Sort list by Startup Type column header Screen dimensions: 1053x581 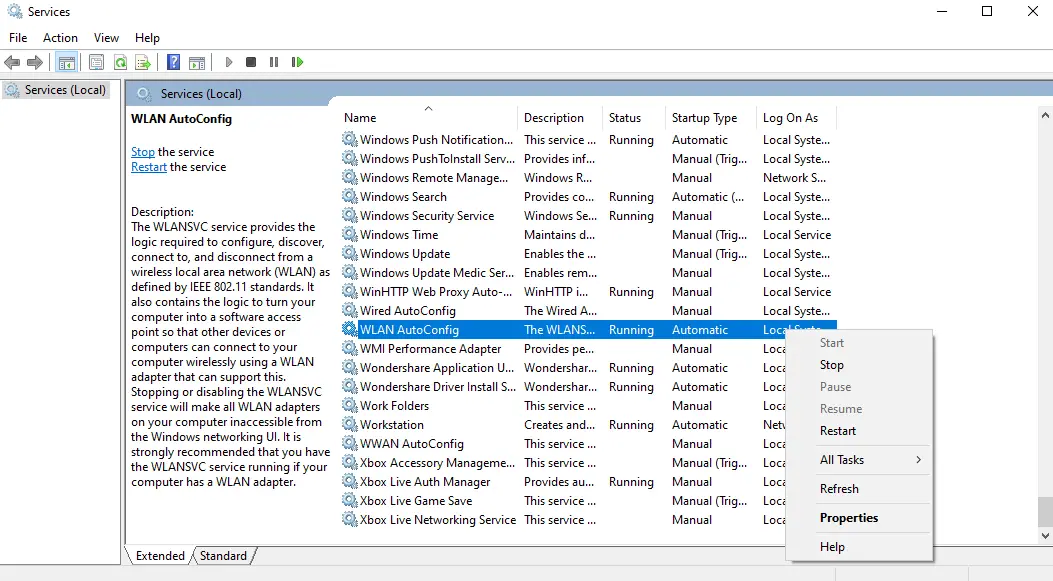[x=711, y=118]
